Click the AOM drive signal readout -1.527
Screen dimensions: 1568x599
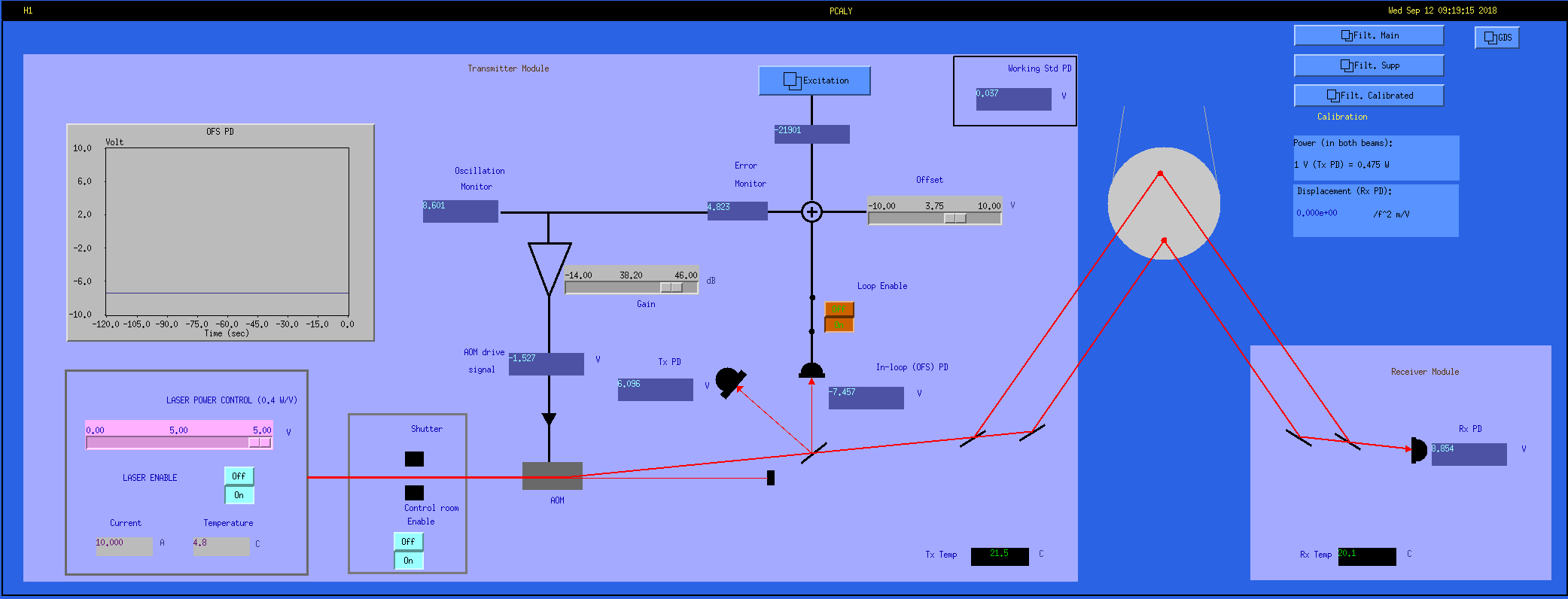coord(546,364)
